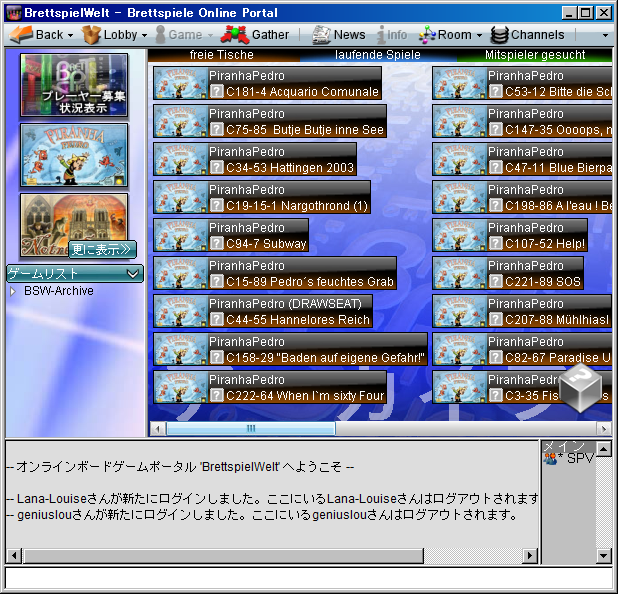Open the Back dropdown arrow

pos(71,35)
